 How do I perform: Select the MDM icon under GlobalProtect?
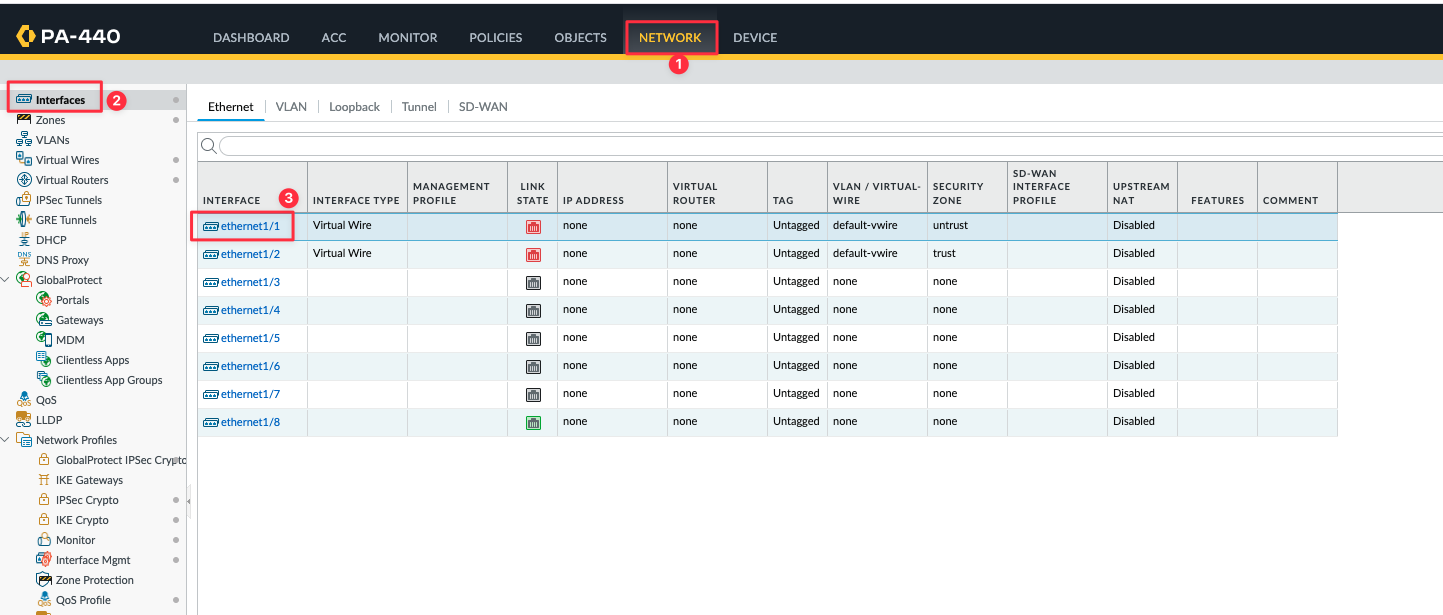point(44,340)
